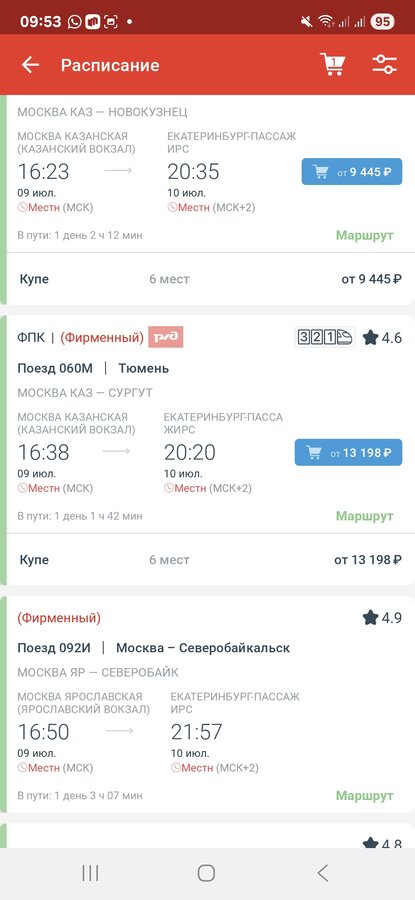The image size is (415, 900).
Task: Tap the Android home button
Action: [206, 873]
